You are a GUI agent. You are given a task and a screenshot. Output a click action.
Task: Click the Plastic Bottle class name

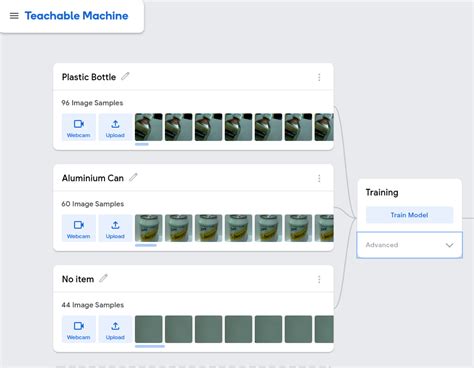pos(89,77)
